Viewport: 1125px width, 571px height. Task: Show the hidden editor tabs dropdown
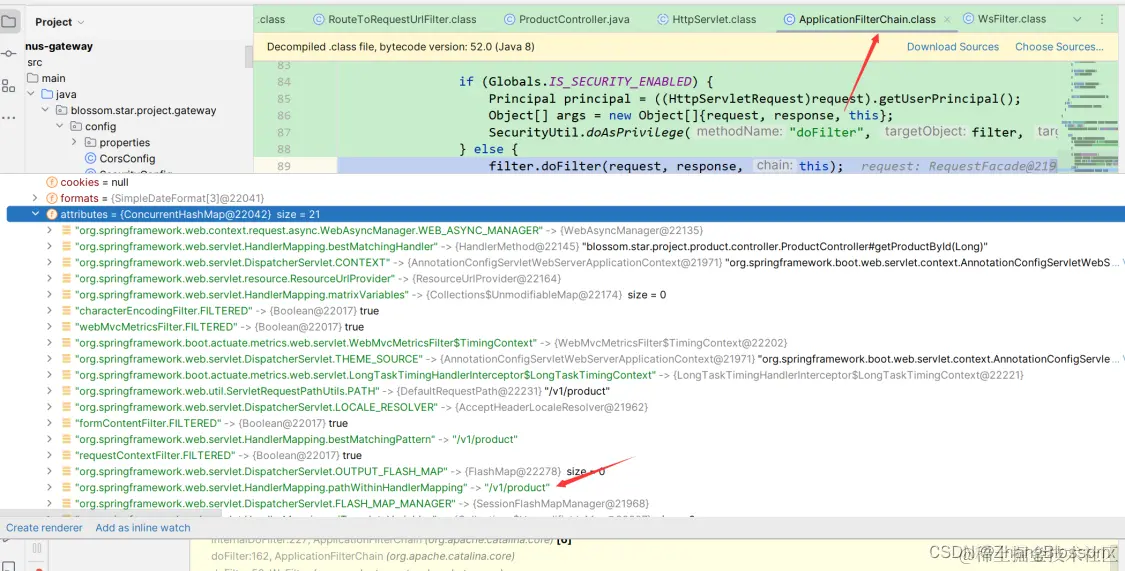tap(1077, 19)
